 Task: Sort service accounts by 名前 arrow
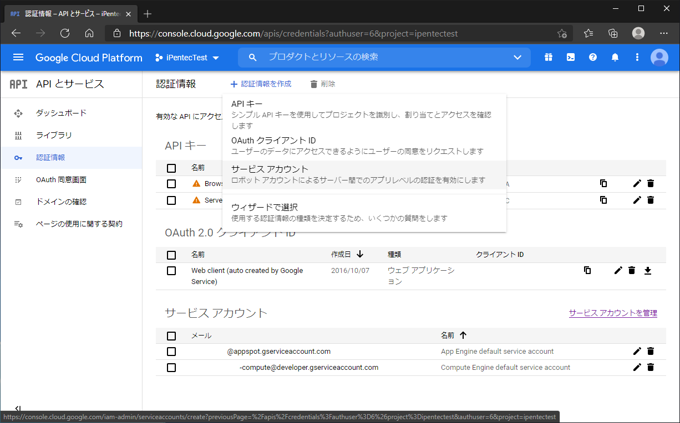463,335
